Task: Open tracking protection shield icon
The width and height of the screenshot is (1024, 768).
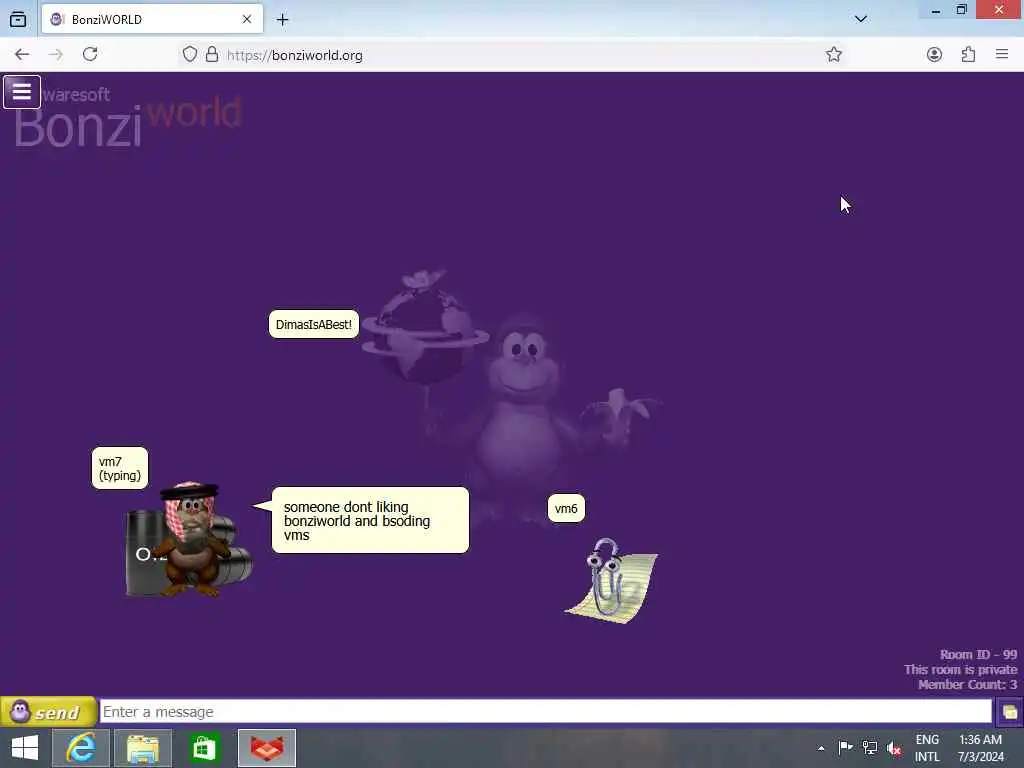Action: click(x=189, y=54)
